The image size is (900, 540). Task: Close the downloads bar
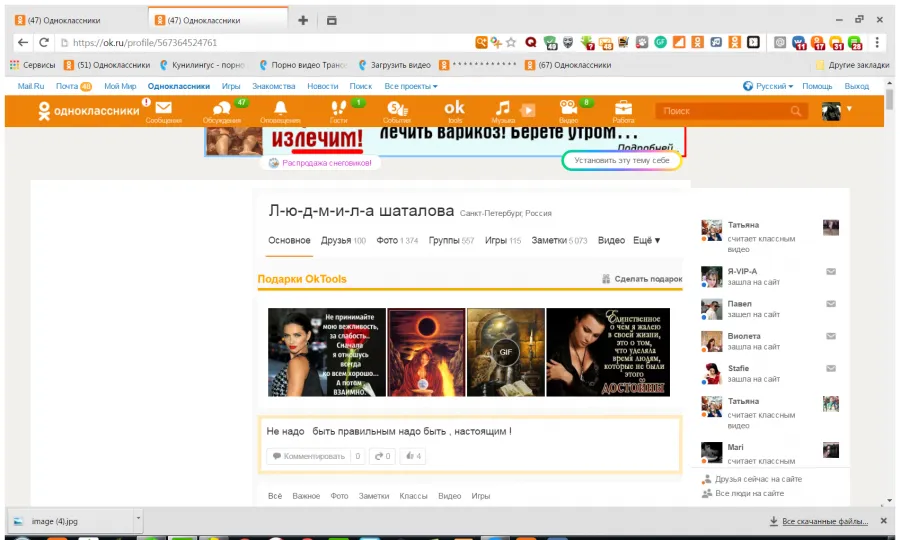click(x=884, y=520)
